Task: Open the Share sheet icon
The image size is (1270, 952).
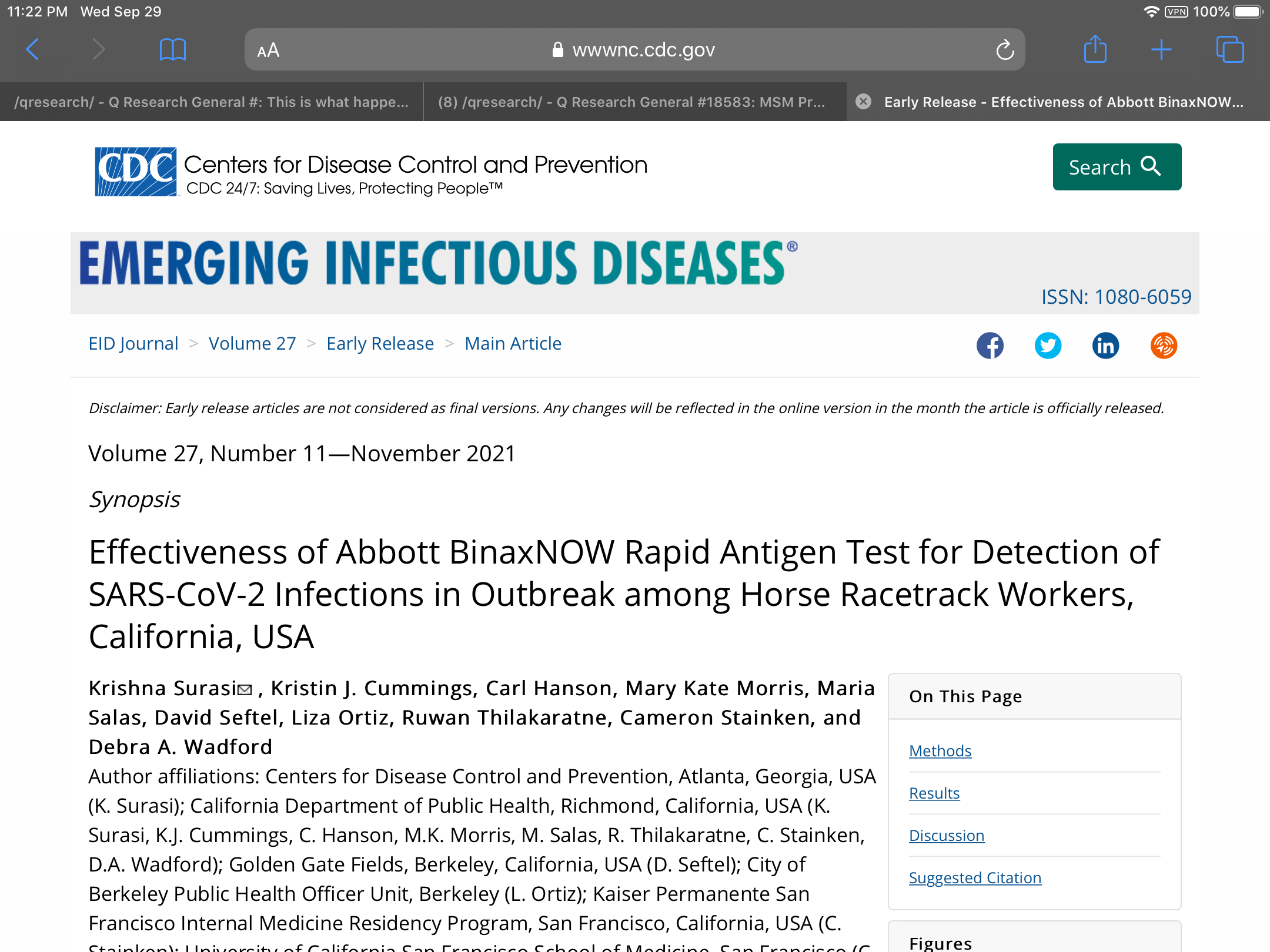Action: (1095, 49)
